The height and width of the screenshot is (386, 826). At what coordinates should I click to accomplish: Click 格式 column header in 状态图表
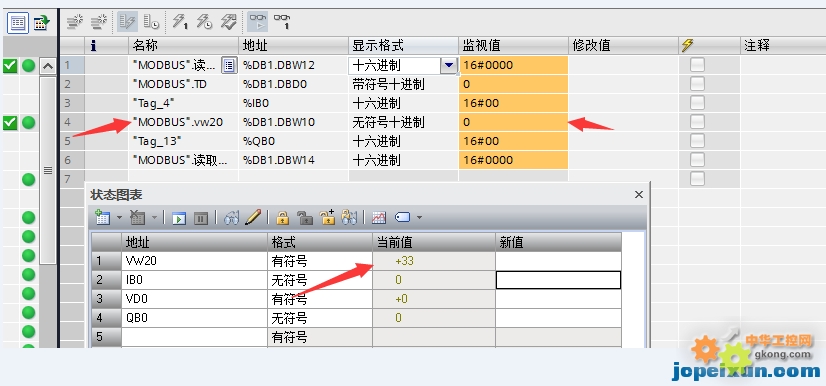point(320,242)
